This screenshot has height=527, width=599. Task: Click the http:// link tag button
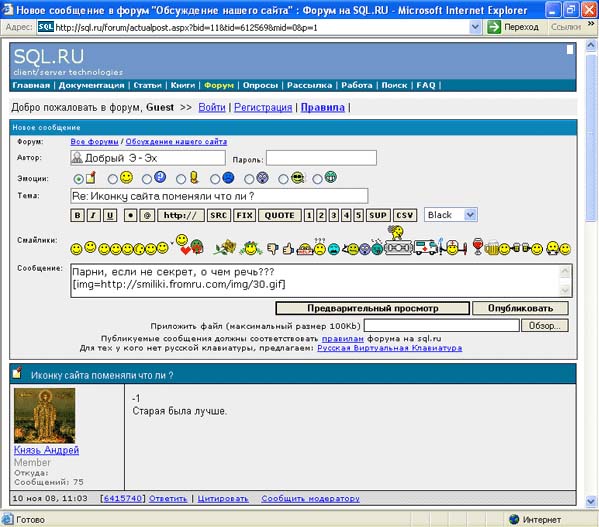pos(181,215)
